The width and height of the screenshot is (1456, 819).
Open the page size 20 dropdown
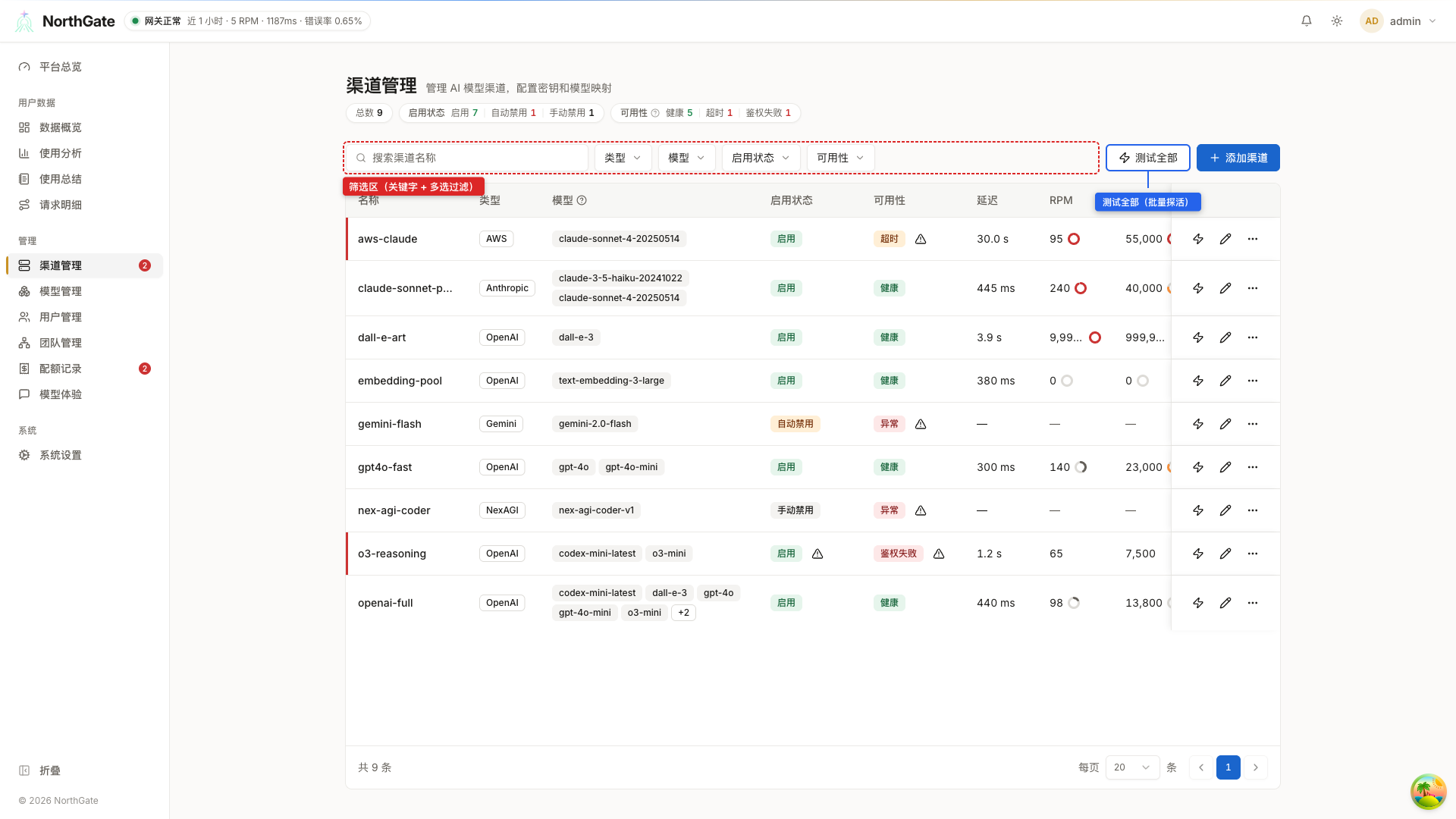tap(1132, 767)
